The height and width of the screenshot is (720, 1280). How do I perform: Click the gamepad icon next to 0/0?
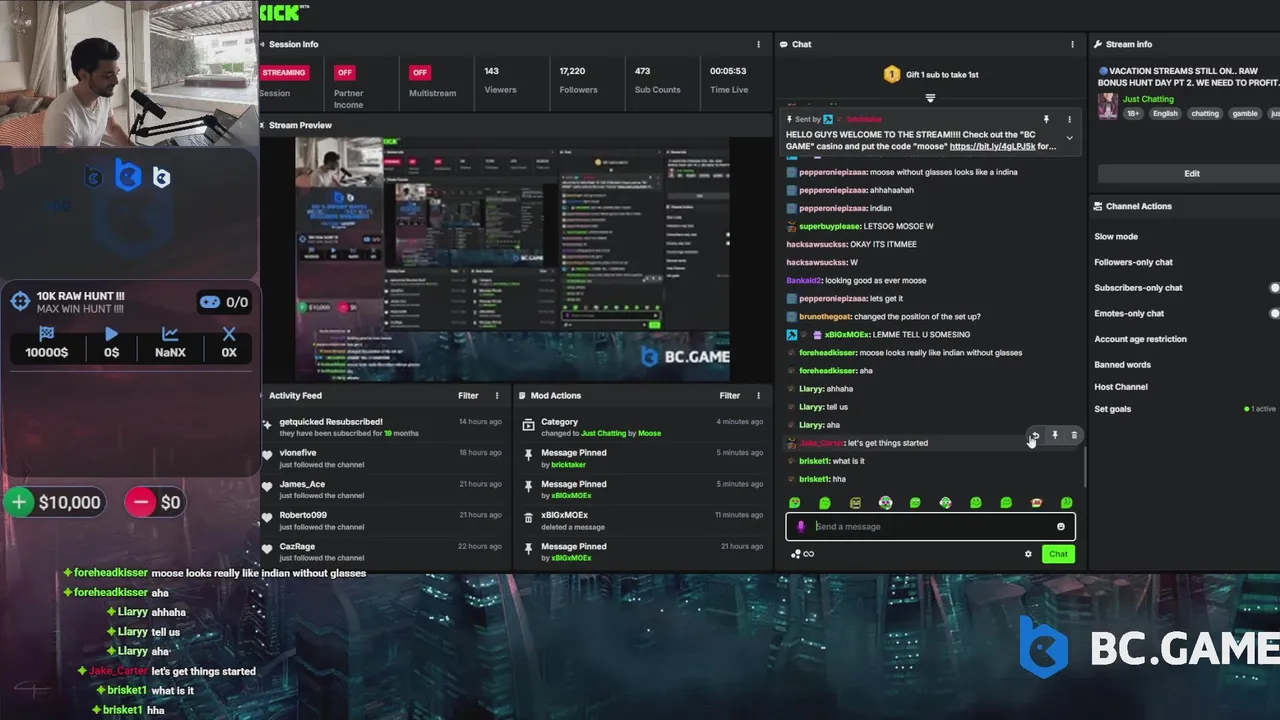[x=210, y=302]
